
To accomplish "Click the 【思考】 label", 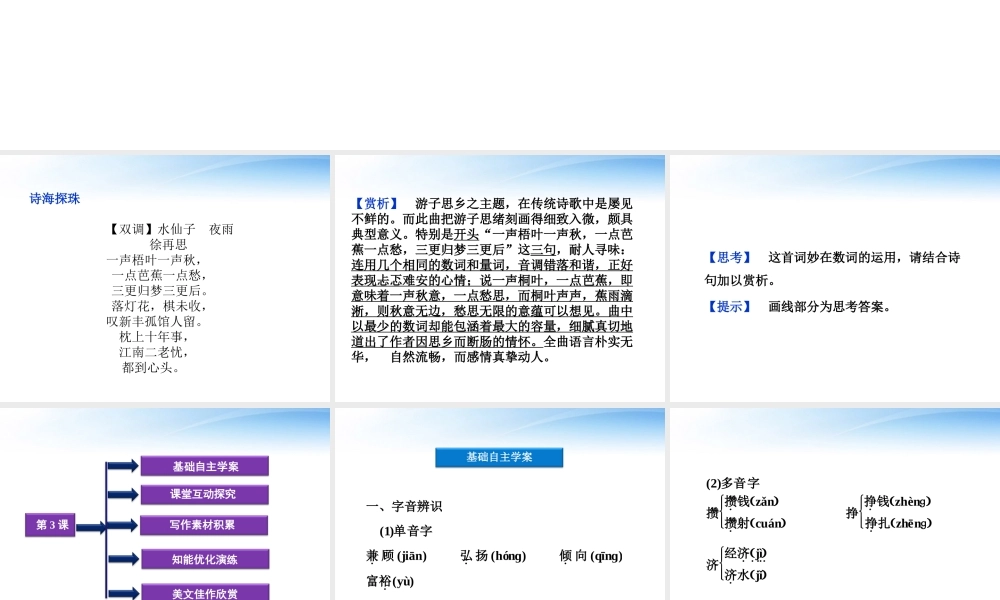I will point(730,258).
